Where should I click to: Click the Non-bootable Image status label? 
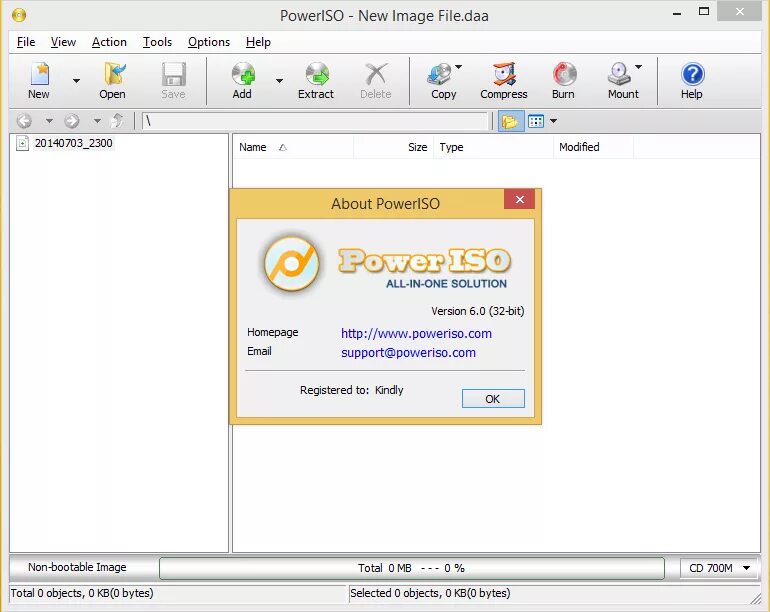click(x=77, y=567)
